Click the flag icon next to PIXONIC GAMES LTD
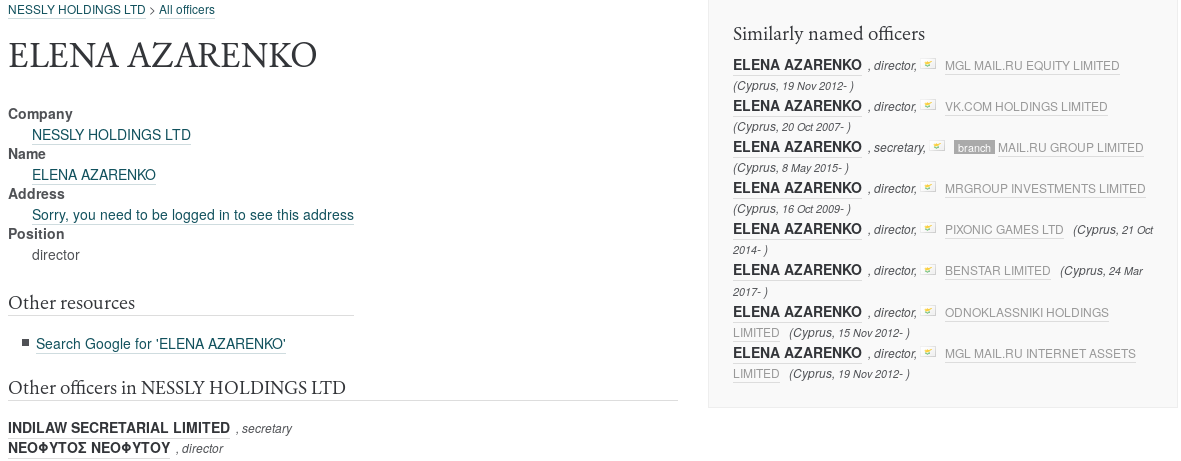Viewport: 1181px width, 461px height. click(x=929, y=228)
